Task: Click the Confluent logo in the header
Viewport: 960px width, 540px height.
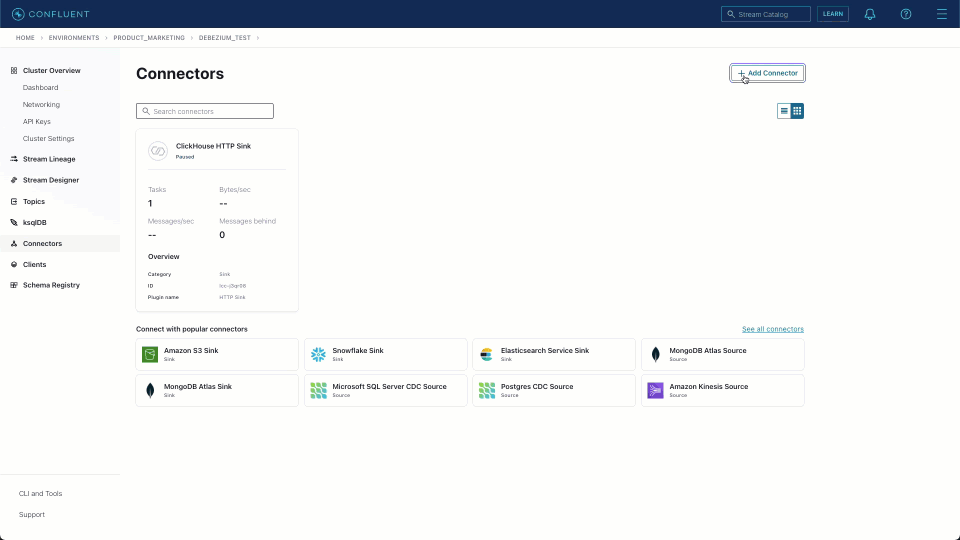Action: click(51, 14)
